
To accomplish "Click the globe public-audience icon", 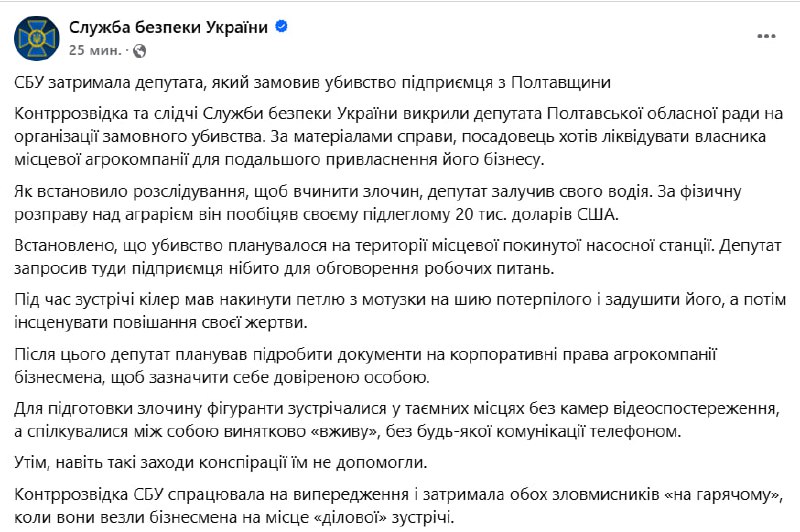I will [x=139, y=50].
